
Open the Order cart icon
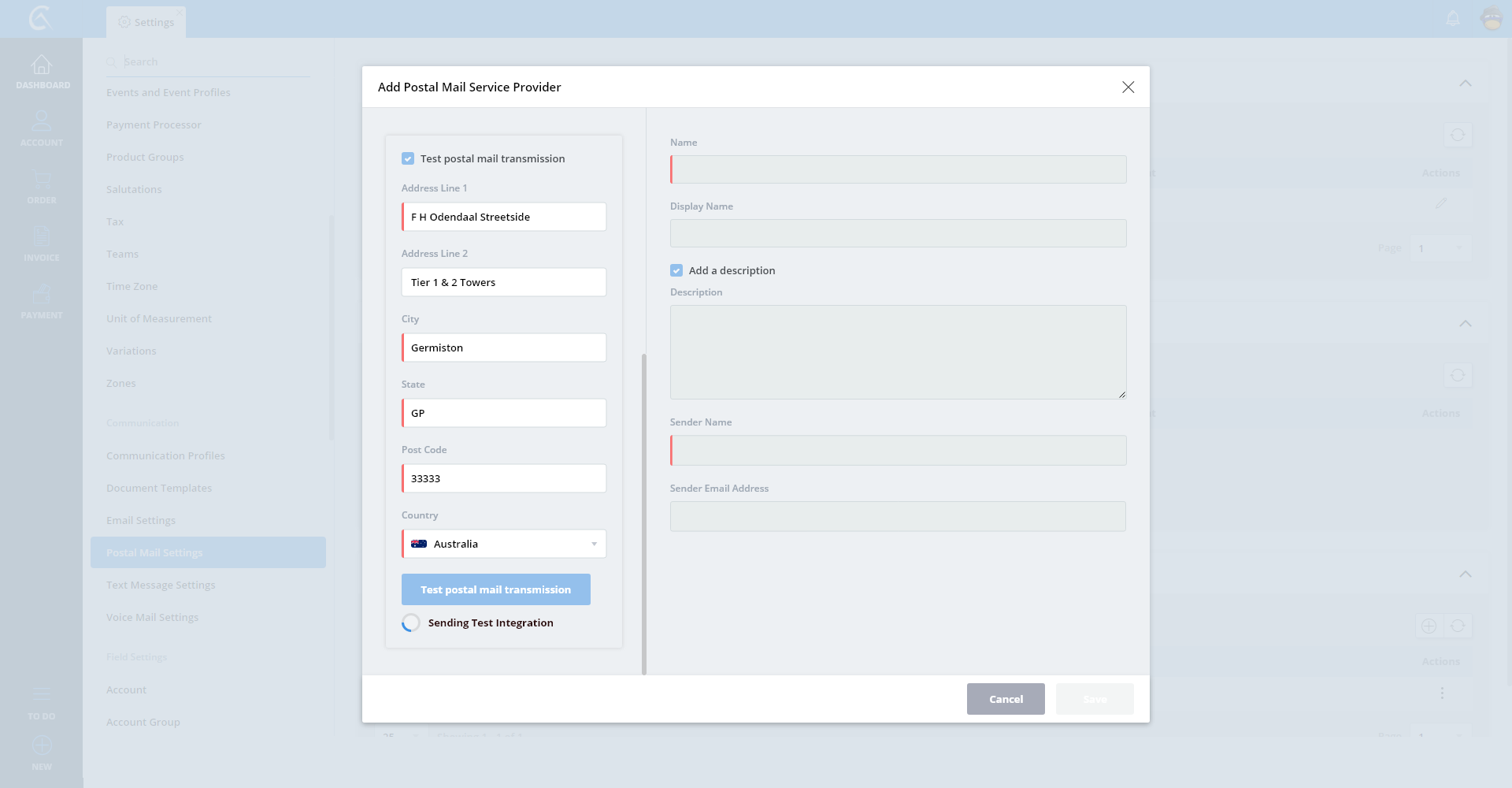[42, 180]
